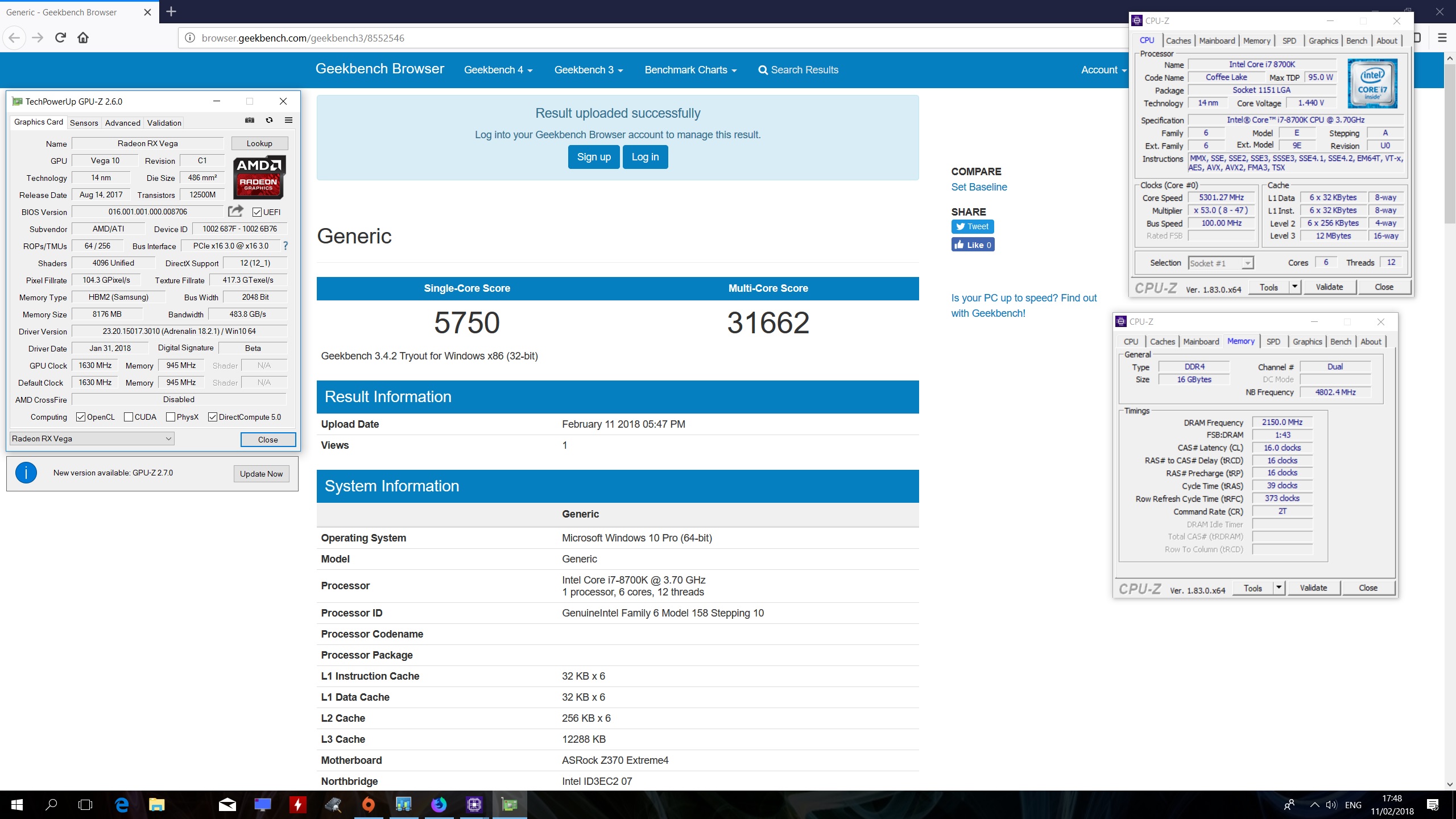The image size is (1456, 819).
Task: Click the Tweet share button
Action: coord(973,226)
